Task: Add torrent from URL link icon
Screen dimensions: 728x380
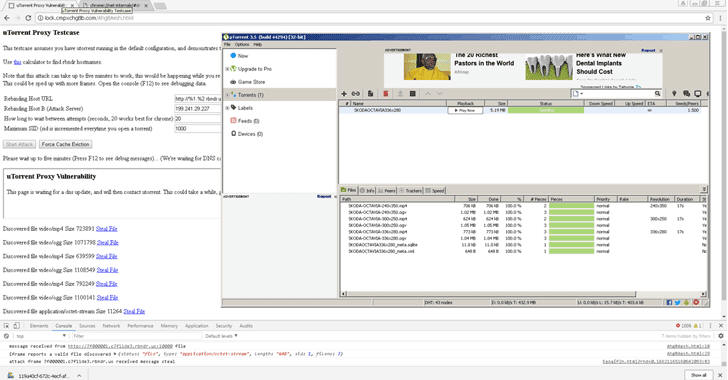Action: (356, 94)
